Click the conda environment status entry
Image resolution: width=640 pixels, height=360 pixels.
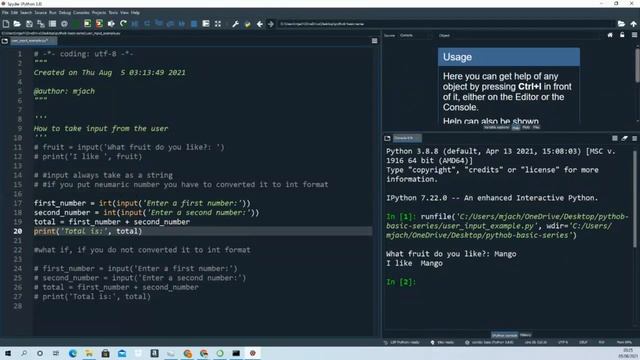pos(489,342)
